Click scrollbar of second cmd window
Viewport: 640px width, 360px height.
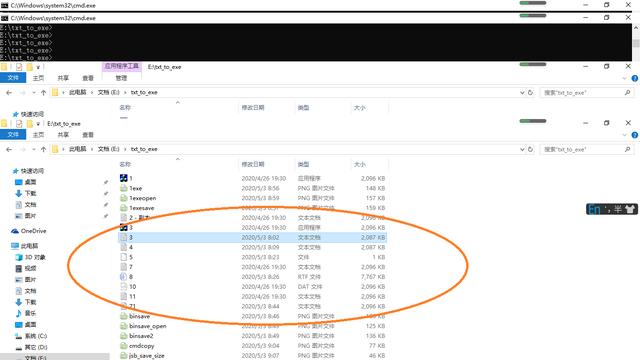[x=636, y=42]
